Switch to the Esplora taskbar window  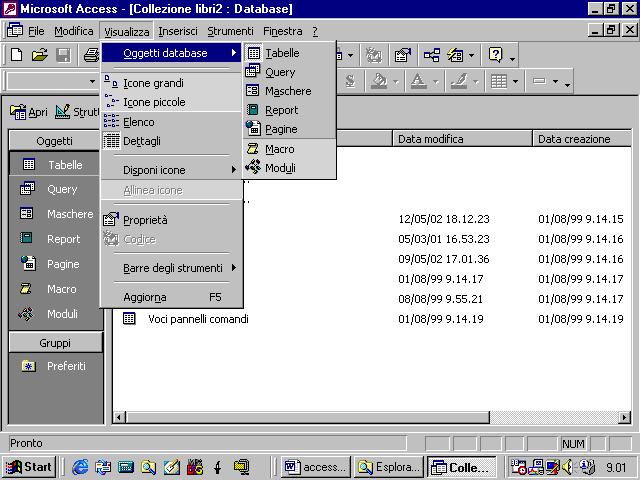pyautogui.click(x=388, y=467)
